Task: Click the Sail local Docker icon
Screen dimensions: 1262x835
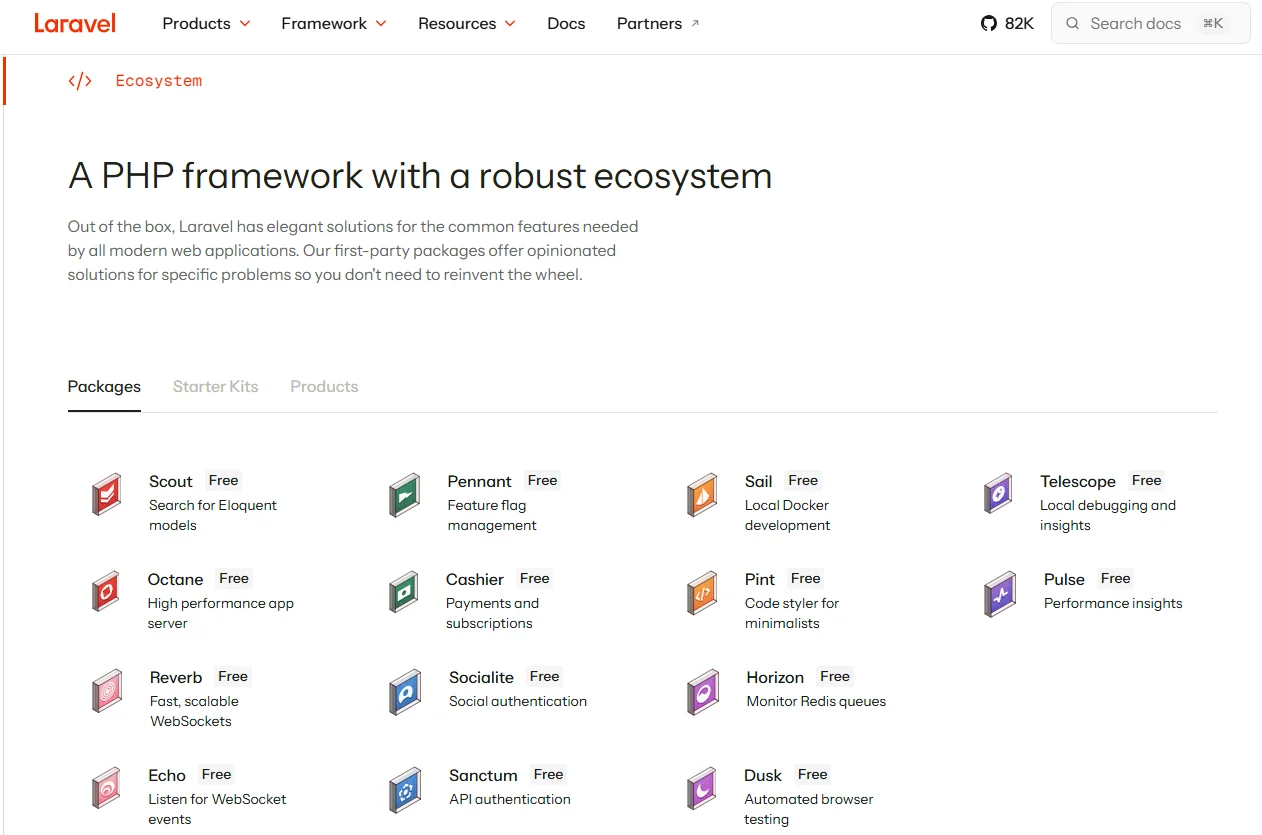Action: pos(702,493)
